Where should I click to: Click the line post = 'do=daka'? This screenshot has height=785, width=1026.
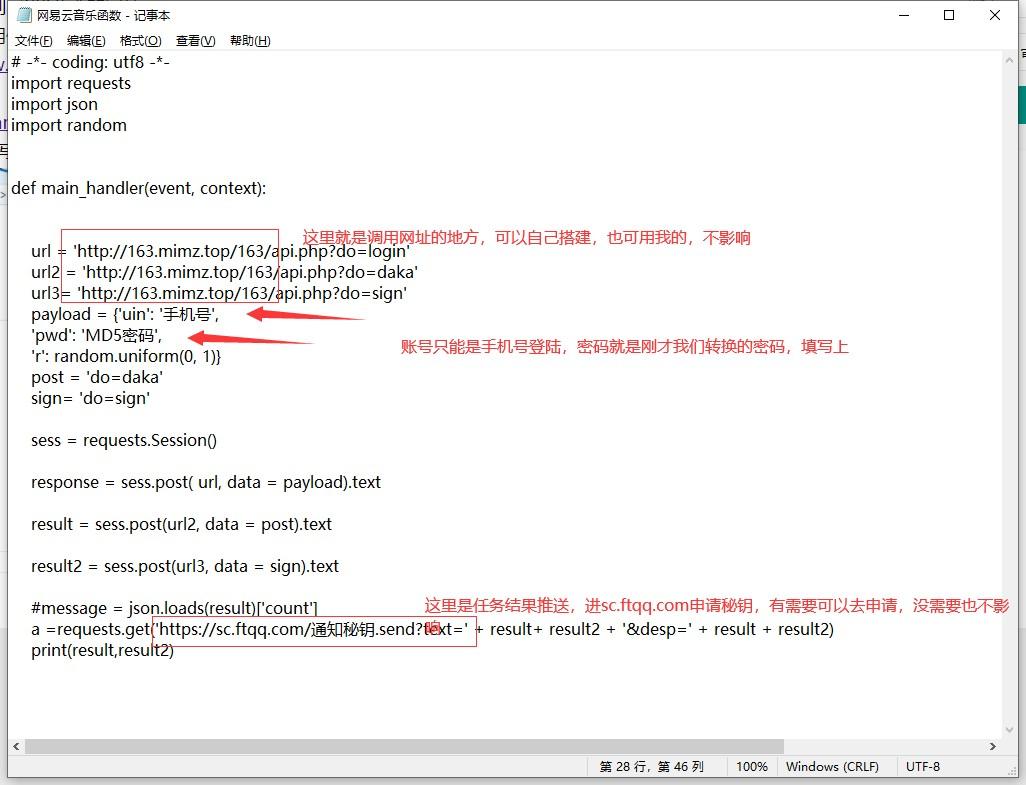click(x=97, y=377)
